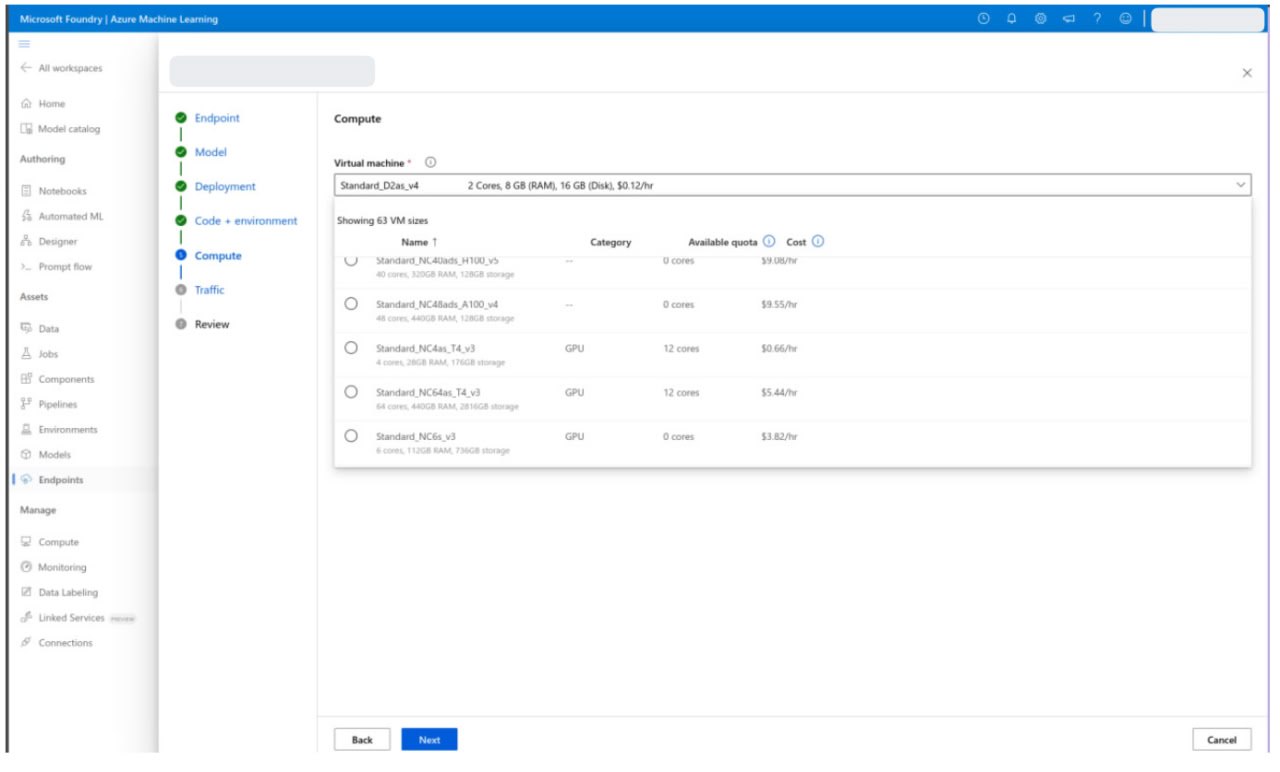Click the Prompt flow icon

[x=26, y=267]
